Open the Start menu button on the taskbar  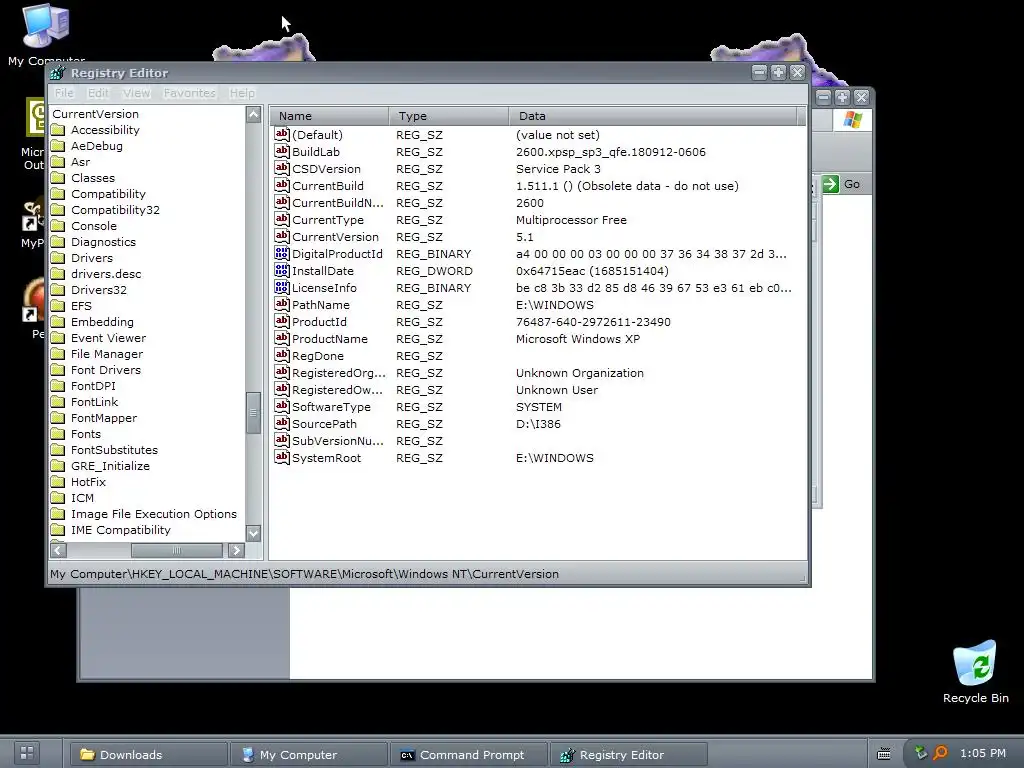[x=27, y=754]
